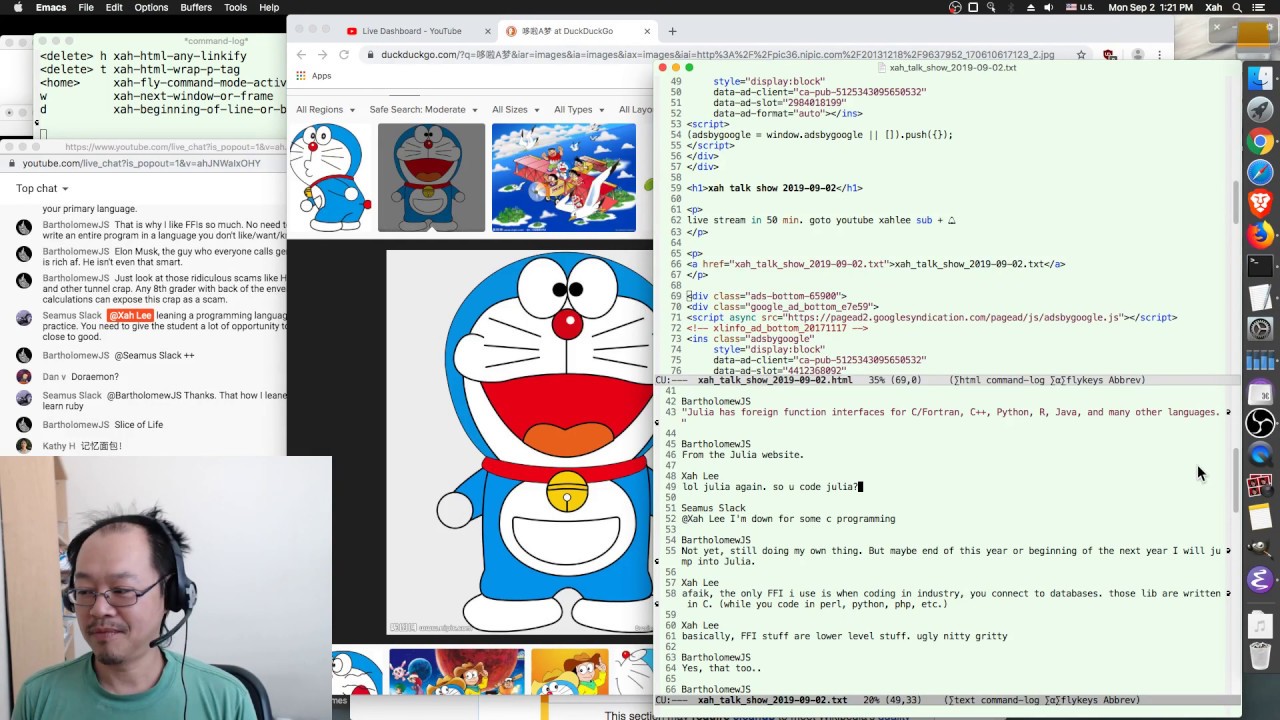Viewport: 1280px width, 720px height.
Task: Click 'lol julia again' line in Emacs
Action: tap(770, 487)
